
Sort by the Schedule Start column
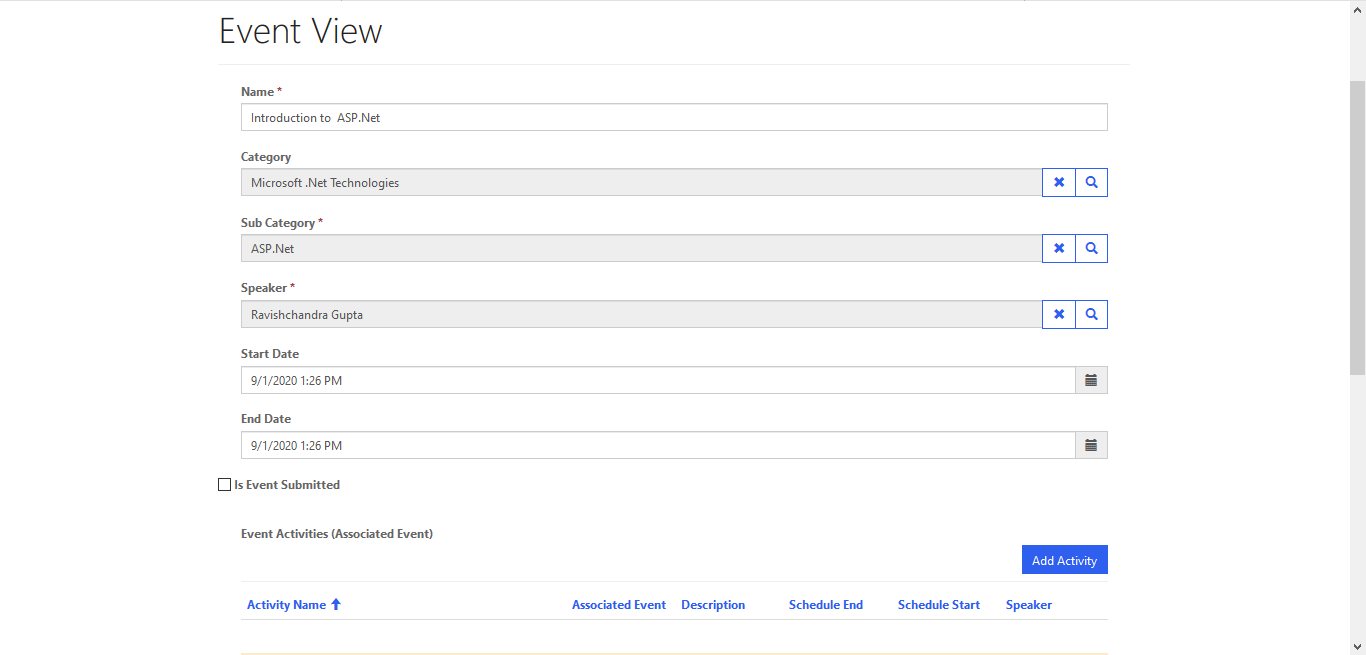pos(938,604)
